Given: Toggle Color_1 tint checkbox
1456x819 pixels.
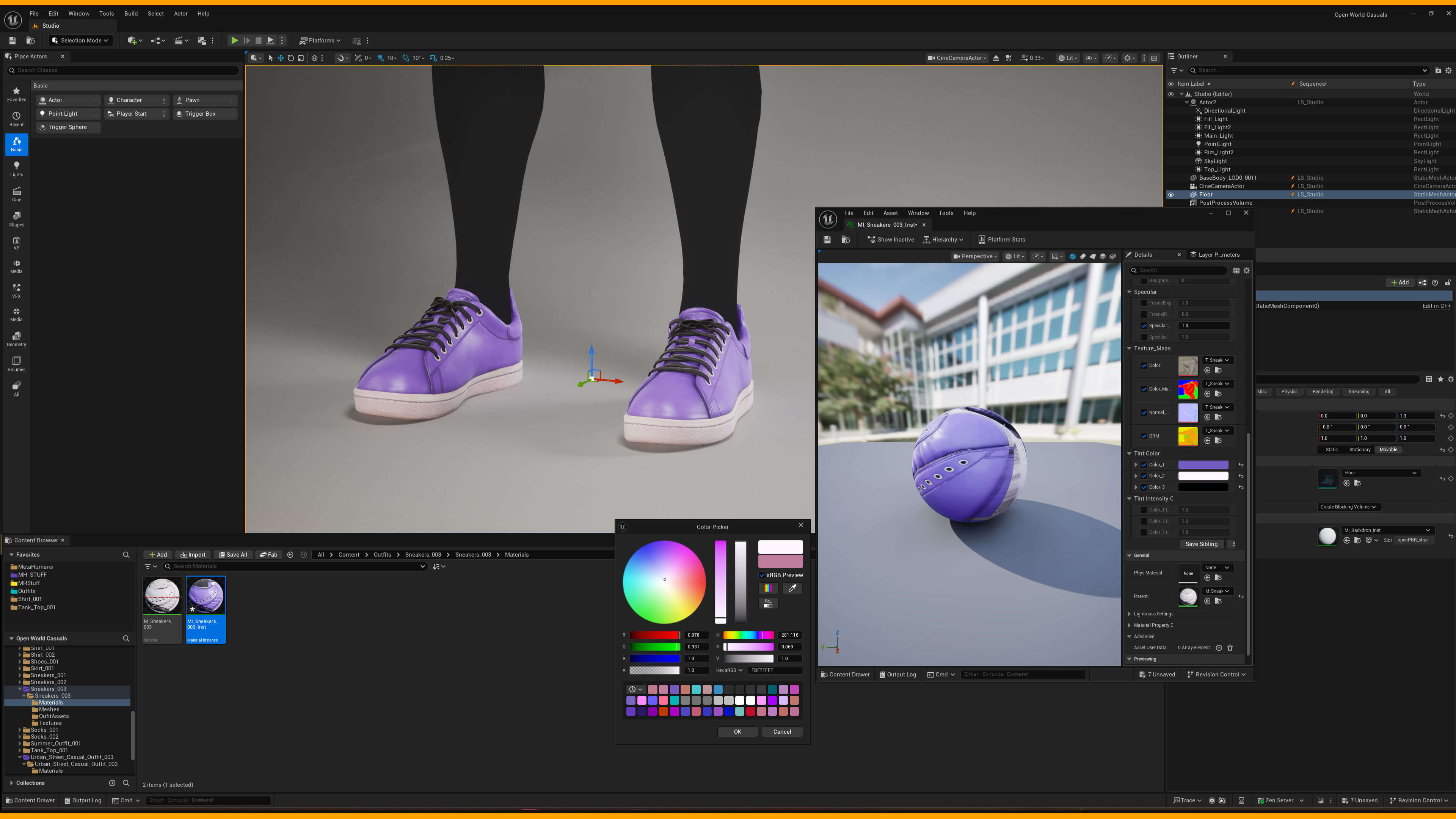Looking at the screenshot, I should [x=1144, y=464].
